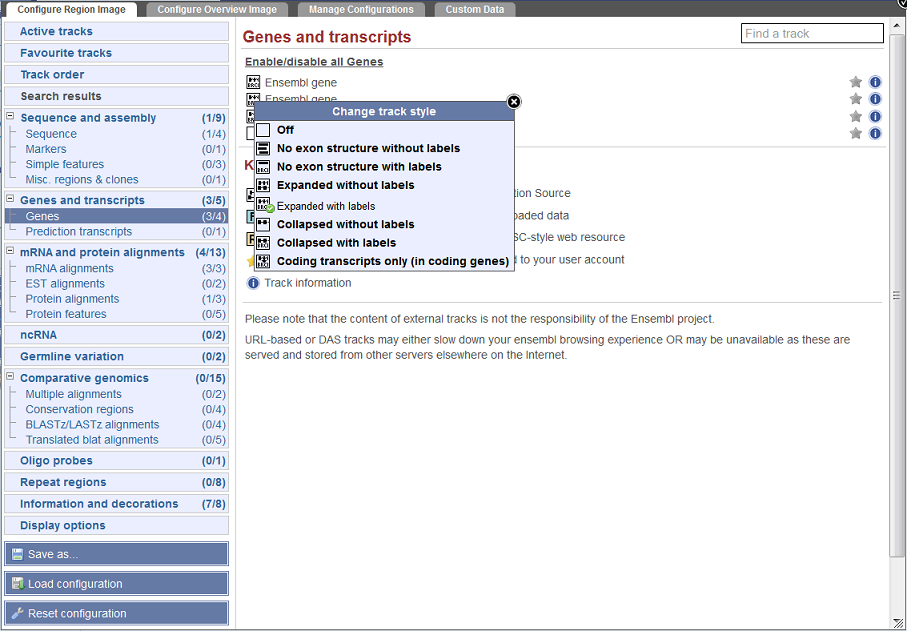Switch to Configure Overview Image tab
Image resolution: width=907 pixels, height=631 pixels.
pos(216,9)
